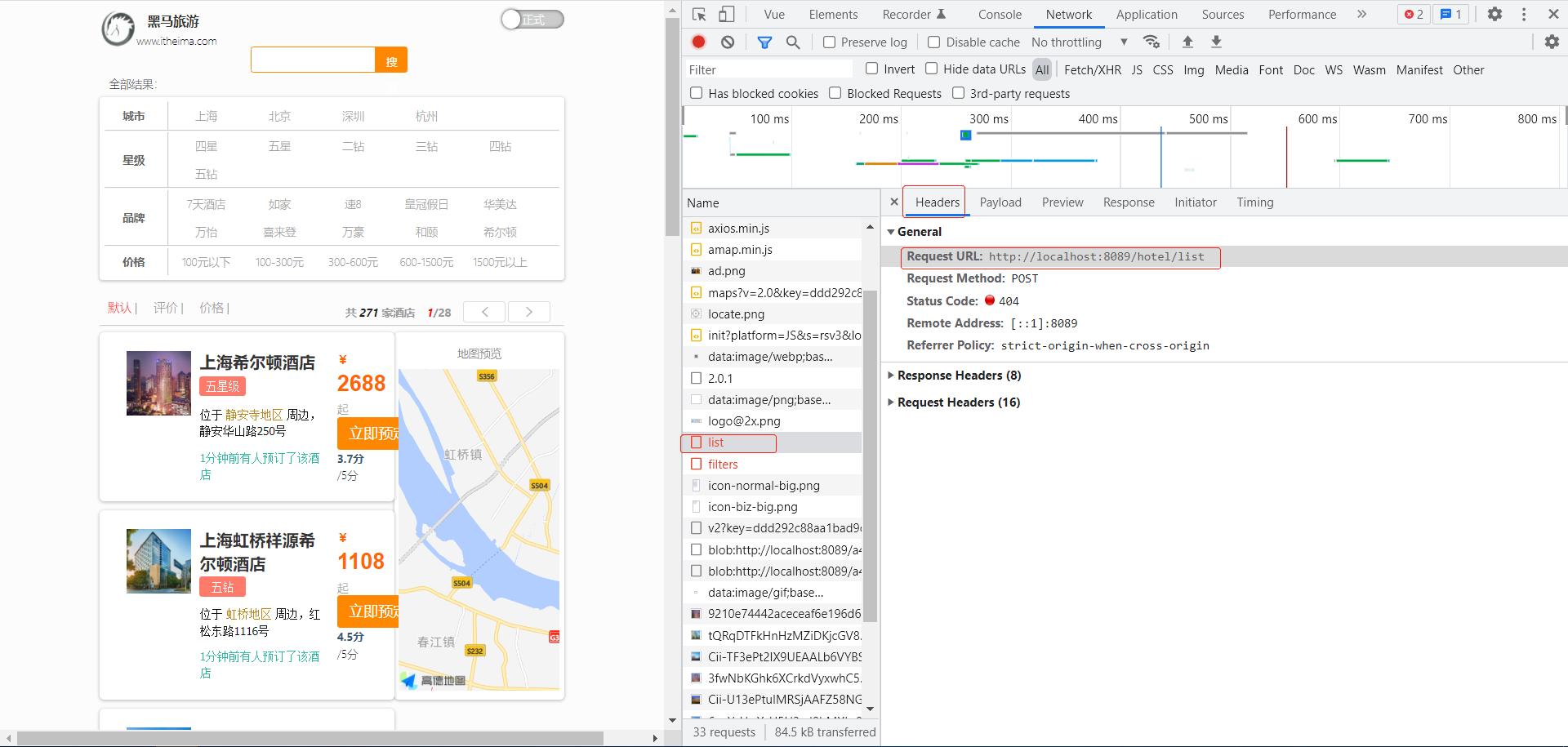Switch to the Elements tab

(x=833, y=14)
